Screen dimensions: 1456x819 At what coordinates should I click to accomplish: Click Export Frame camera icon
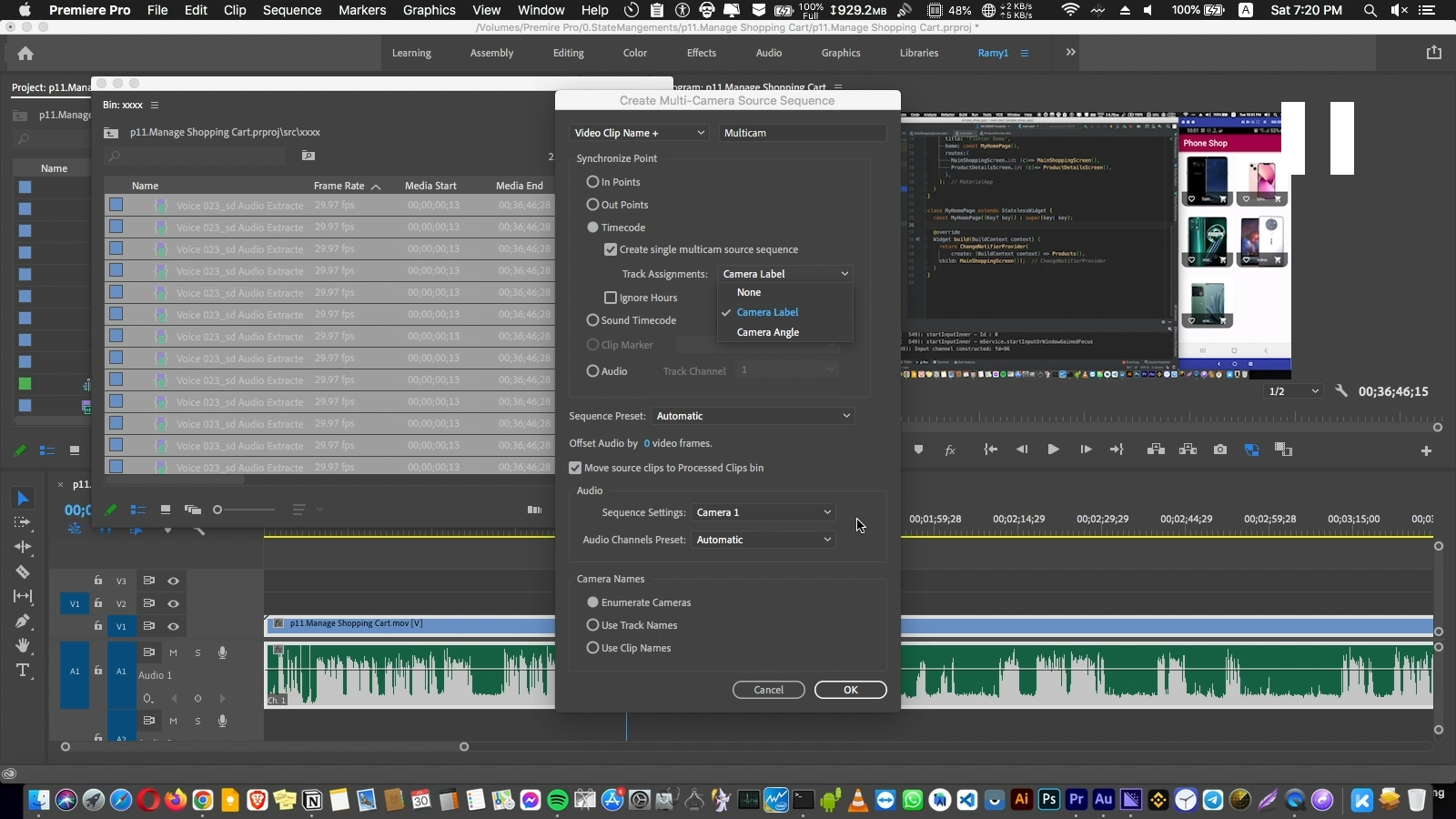pyautogui.click(x=1220, y=450)
